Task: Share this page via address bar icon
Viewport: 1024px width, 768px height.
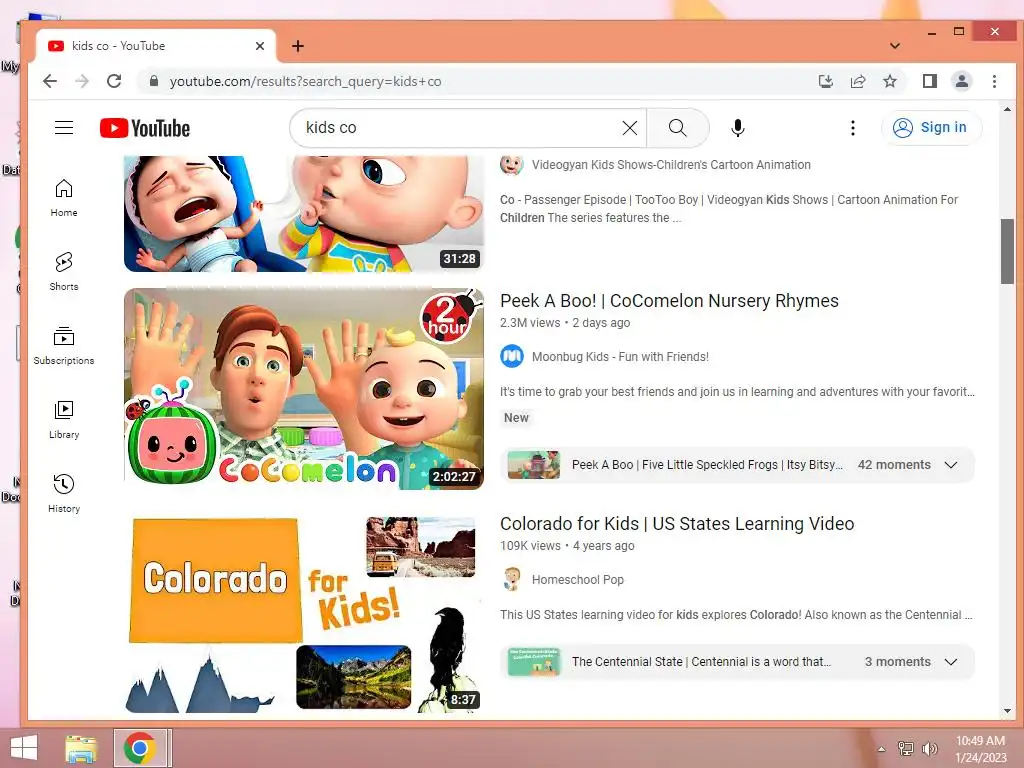Action: 857,81
